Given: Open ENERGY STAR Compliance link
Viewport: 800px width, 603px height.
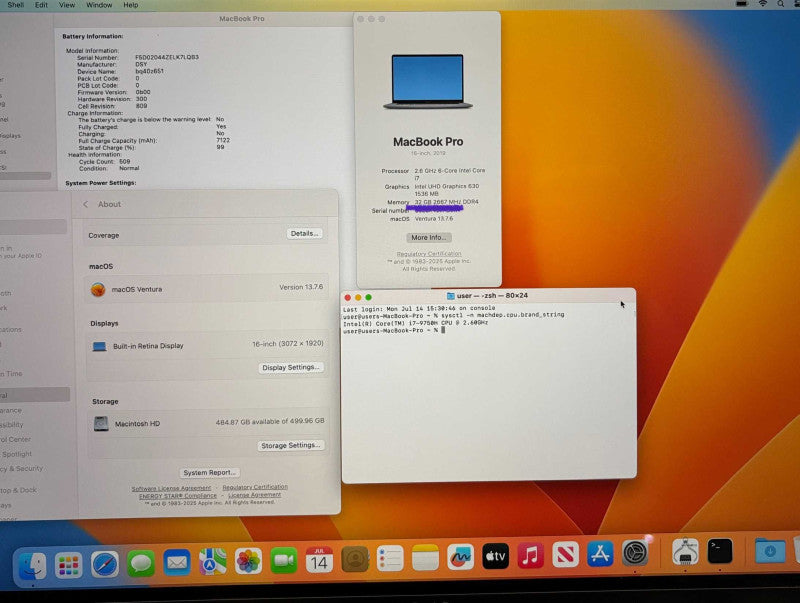Looking at the screenshot, I should [178, 495].
